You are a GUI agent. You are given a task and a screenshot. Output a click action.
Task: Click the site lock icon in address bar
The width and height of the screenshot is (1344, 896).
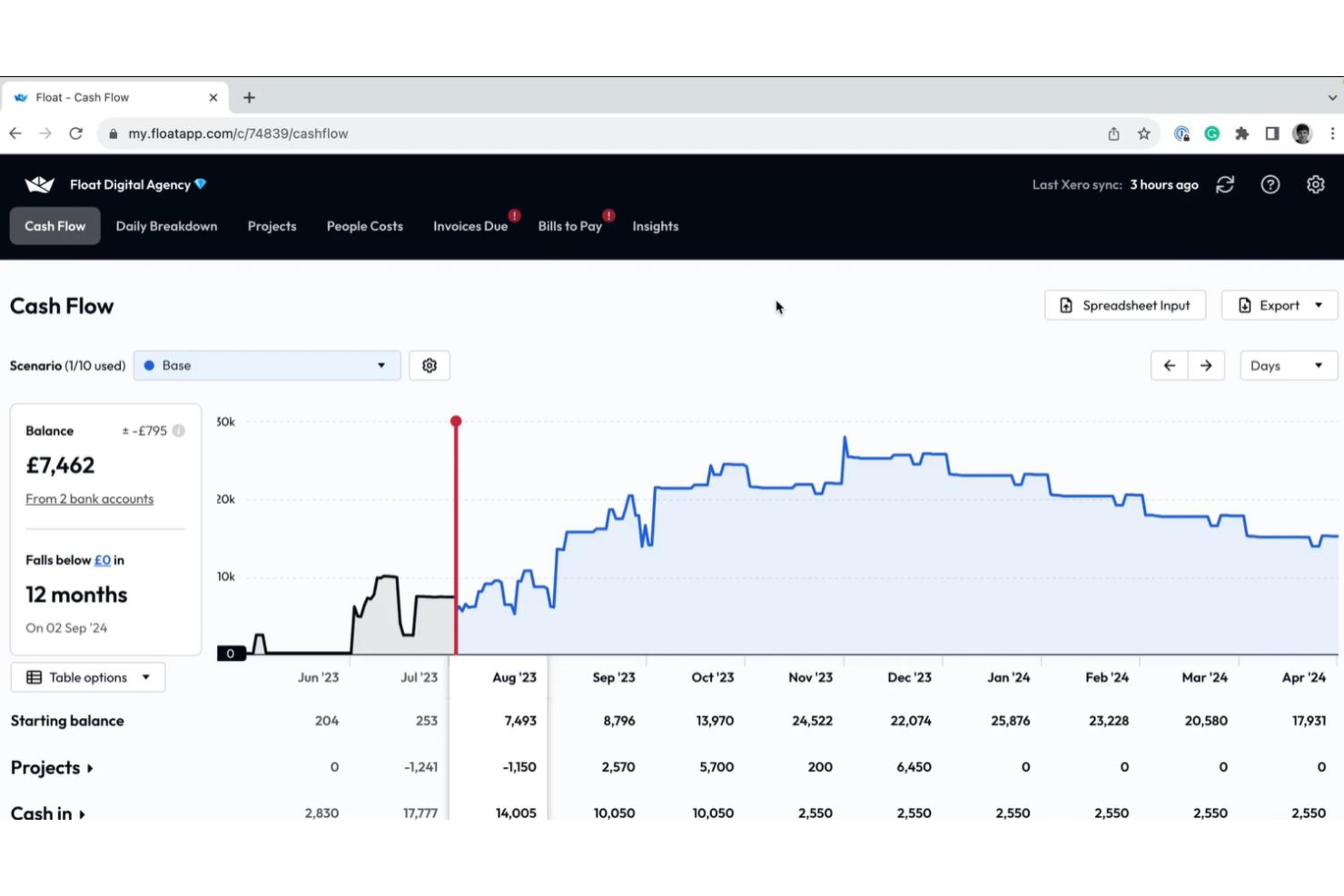tap(113, 133)
